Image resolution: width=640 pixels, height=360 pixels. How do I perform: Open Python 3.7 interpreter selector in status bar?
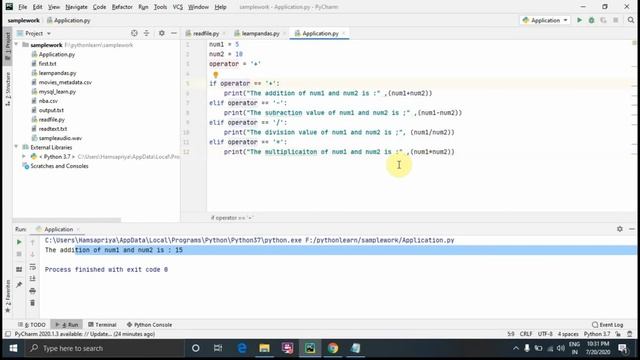[597, 334]
